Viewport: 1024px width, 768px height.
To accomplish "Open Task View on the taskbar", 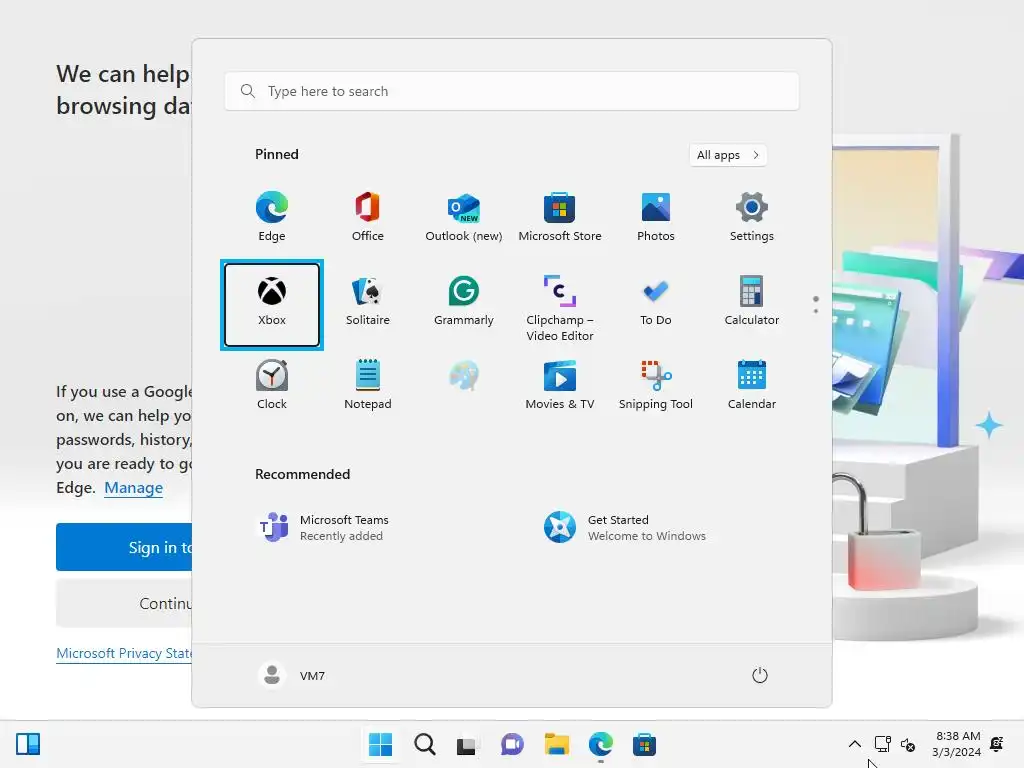I will (x=467, y=744).
